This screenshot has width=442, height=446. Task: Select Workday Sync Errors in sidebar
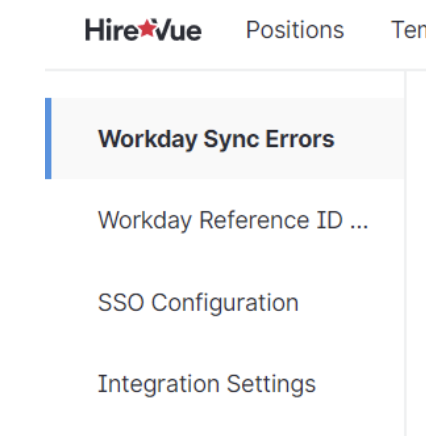tap(225, 139)
